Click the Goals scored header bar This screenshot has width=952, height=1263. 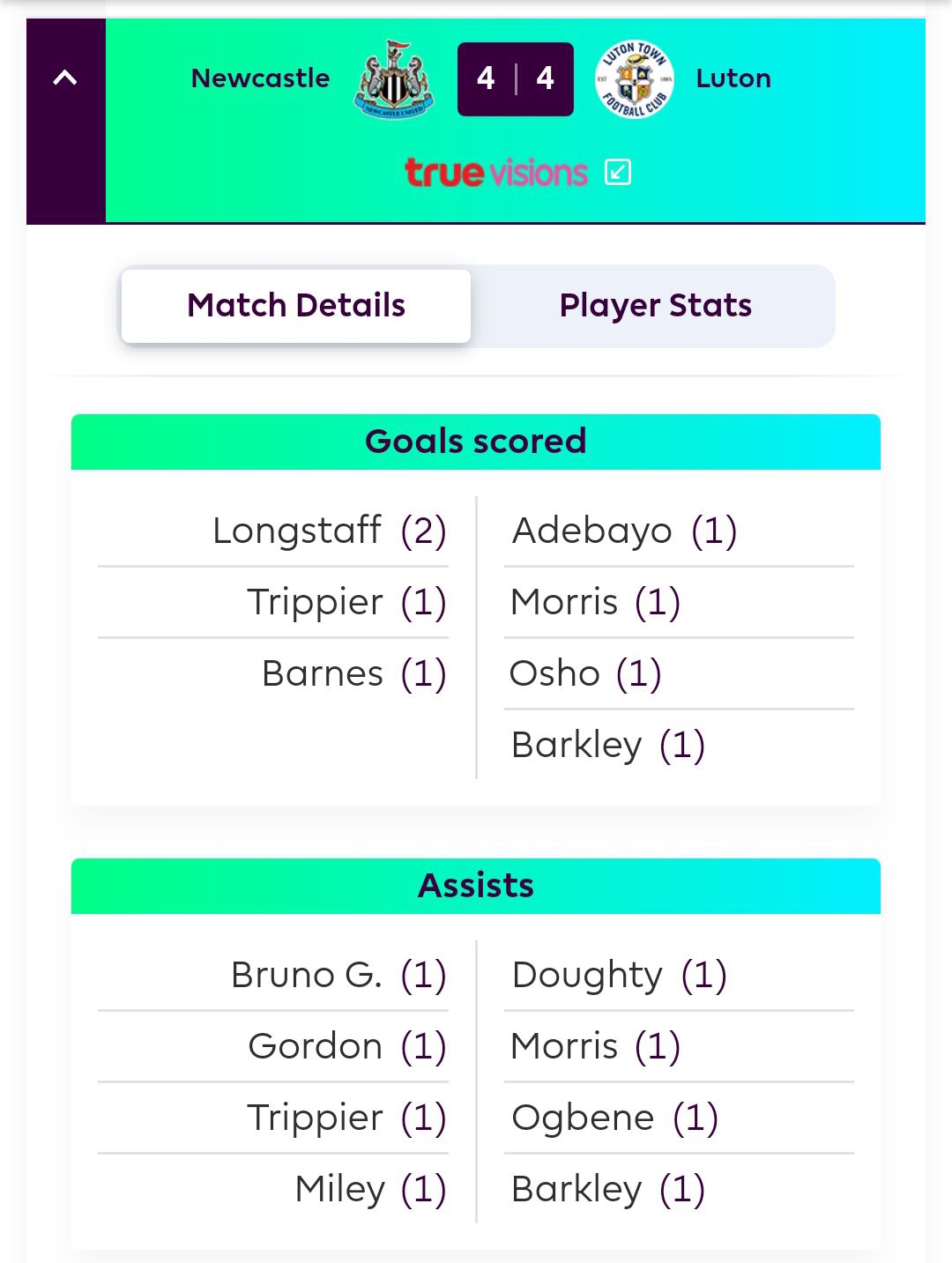pos(476,442)
